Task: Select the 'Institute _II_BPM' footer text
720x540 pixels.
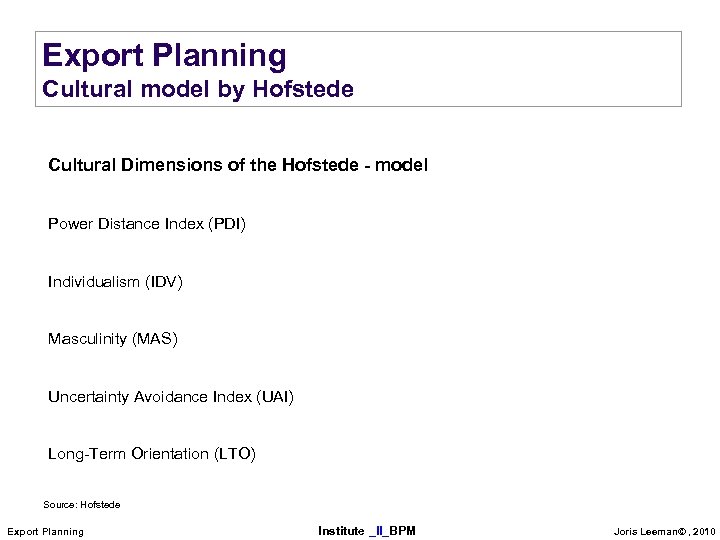Action: tap(367, 531)
